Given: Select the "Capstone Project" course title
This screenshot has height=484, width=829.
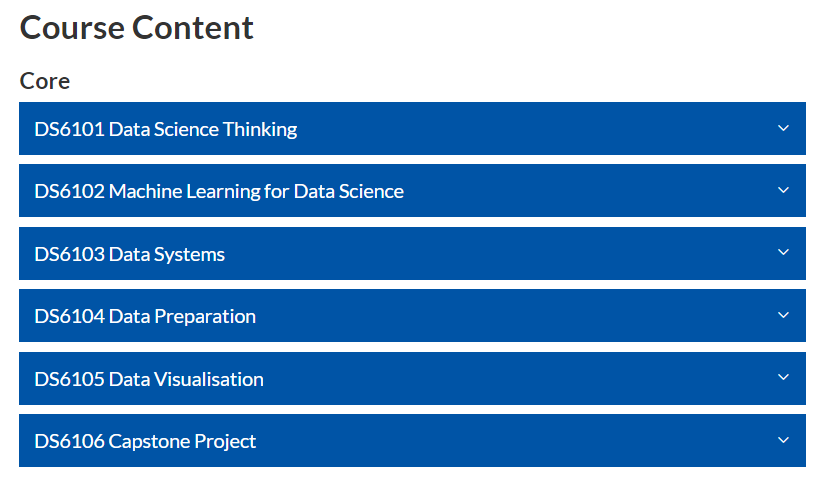Looking at the screenshot, I should coord(182,441).
